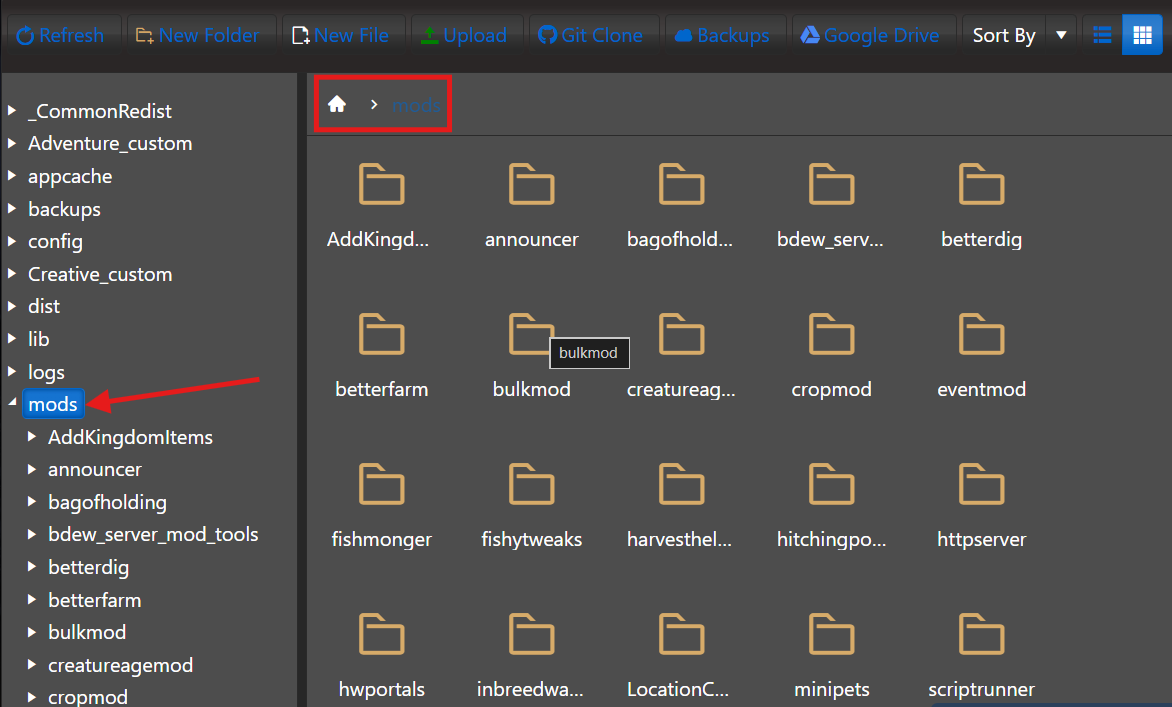Open the httpserver folder icon
The height and width of the screenshot is (707, 1172).
tap(981, 484)
